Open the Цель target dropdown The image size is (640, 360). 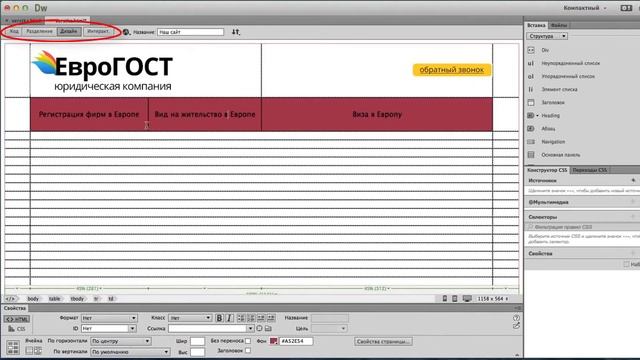coord(329,329)
